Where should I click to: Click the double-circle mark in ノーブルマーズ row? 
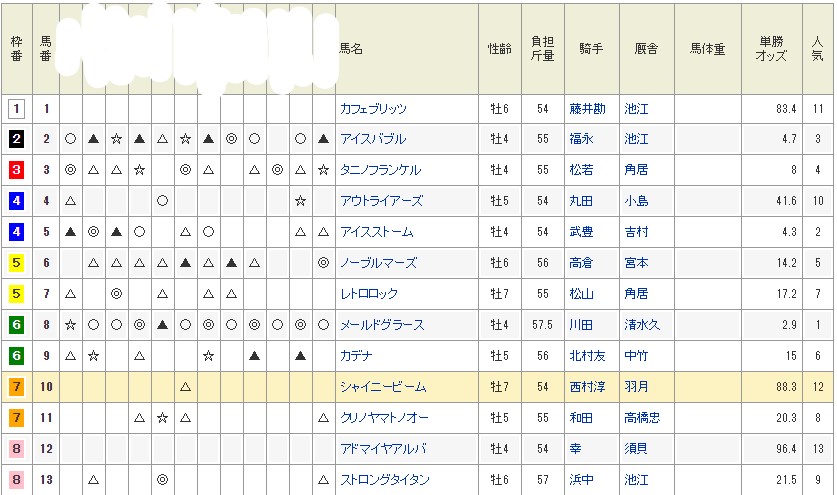(323, 263)
